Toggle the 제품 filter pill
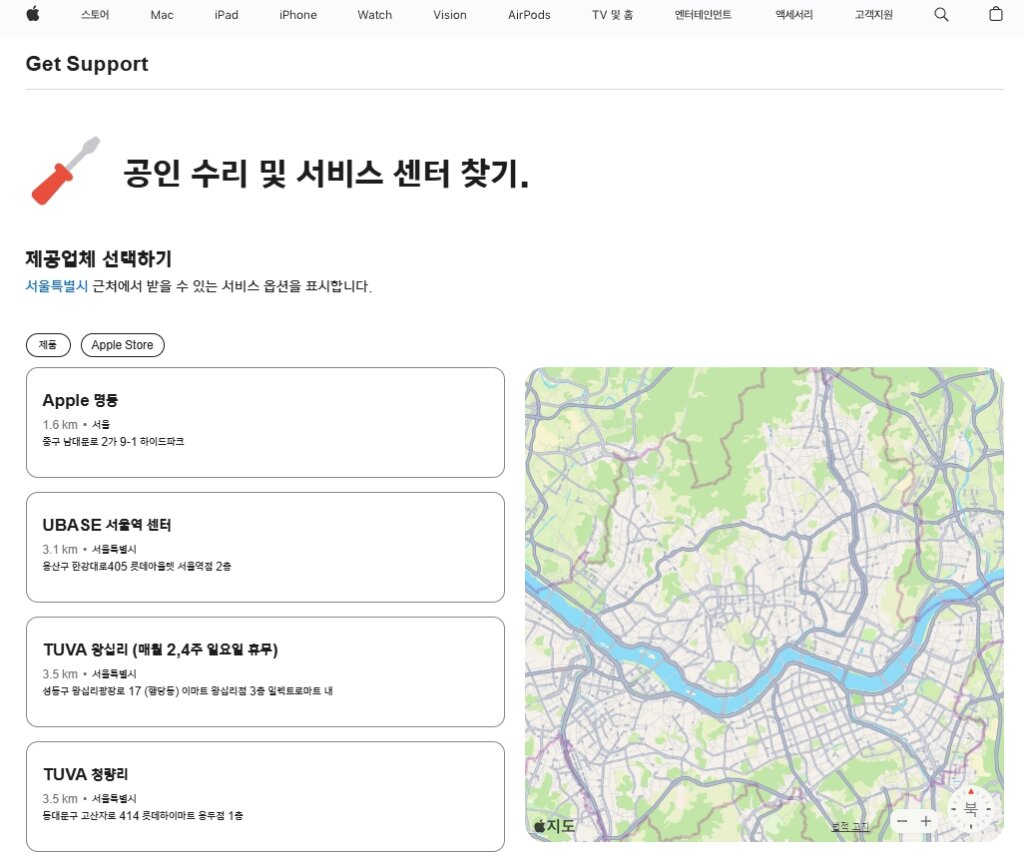This screenshot has height=856, width=1024. pos(48,345)
